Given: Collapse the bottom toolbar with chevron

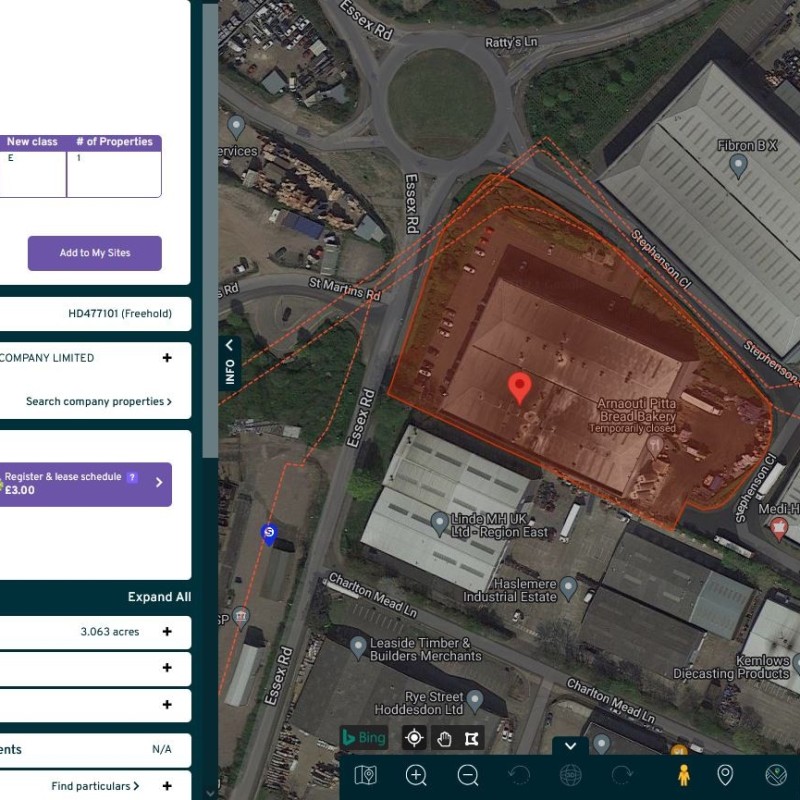Looking at the screenshot, I should pos(570,745).
